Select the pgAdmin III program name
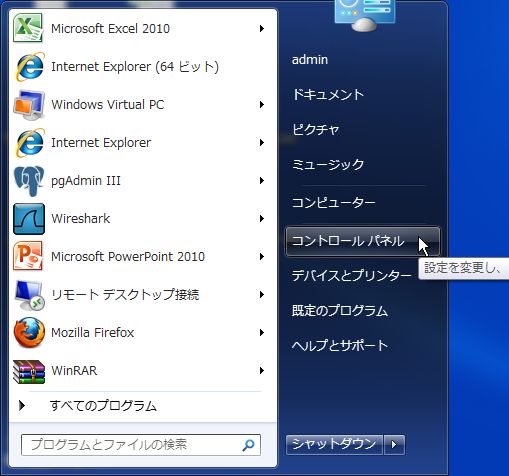The width and height of the screenshot is (509, 476). coord(86,181)
